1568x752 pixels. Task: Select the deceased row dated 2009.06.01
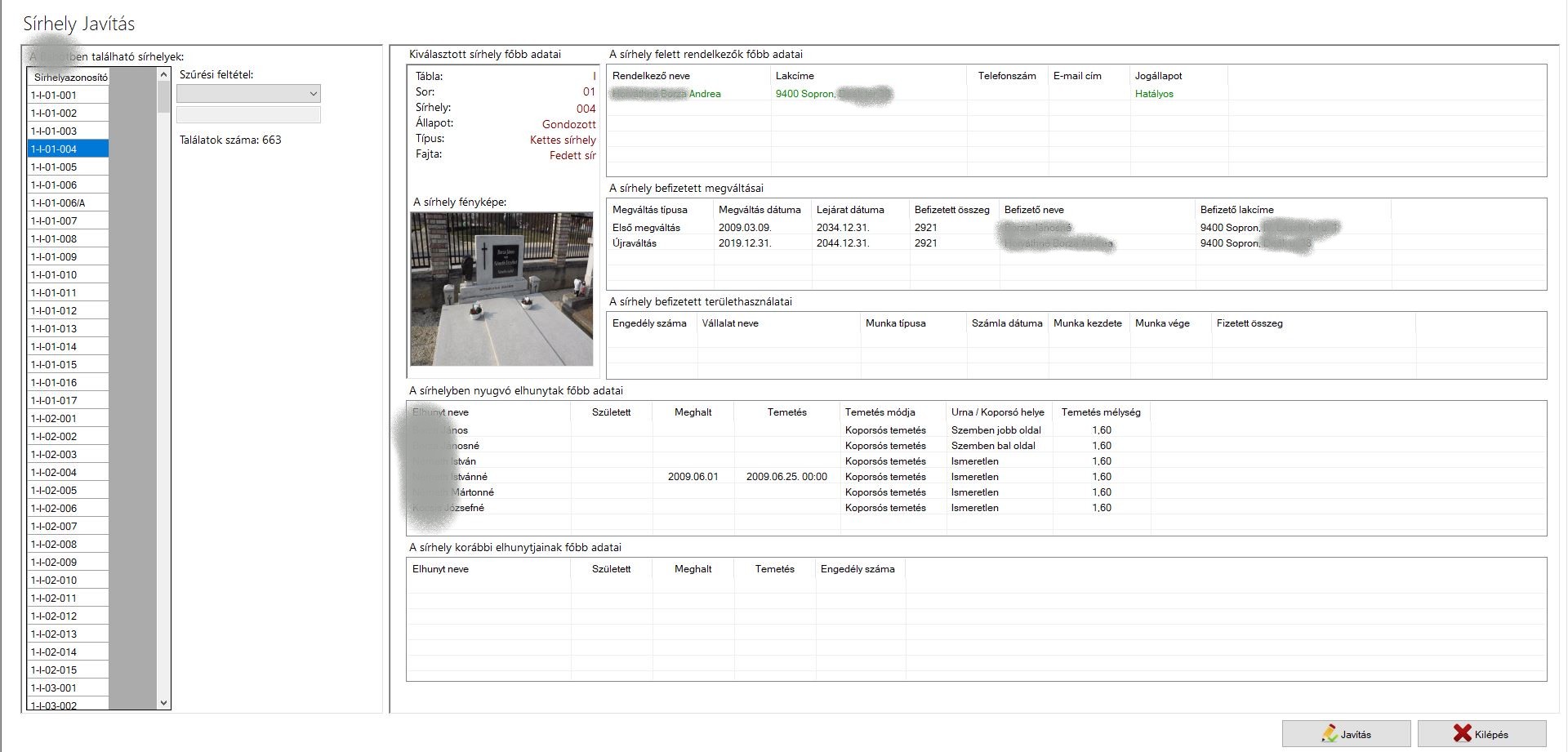pyautogui.click(x=693, y=477)
